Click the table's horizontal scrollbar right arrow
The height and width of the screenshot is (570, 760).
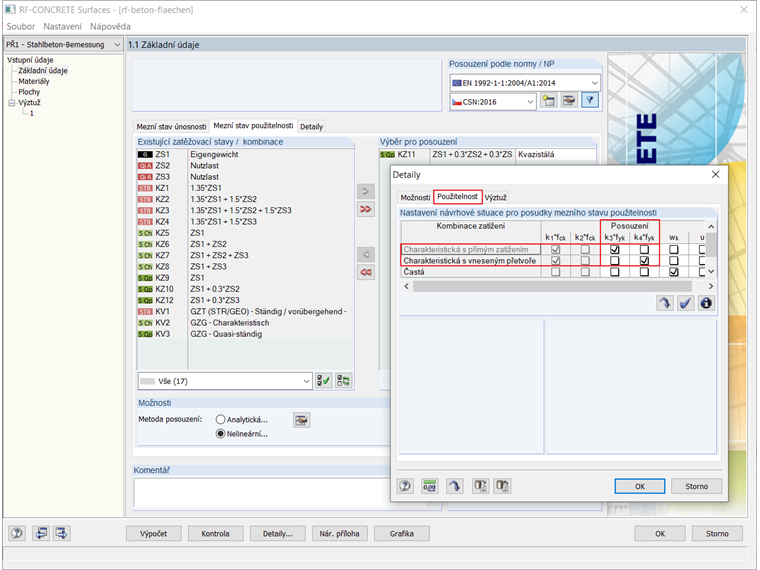point(711,286)
